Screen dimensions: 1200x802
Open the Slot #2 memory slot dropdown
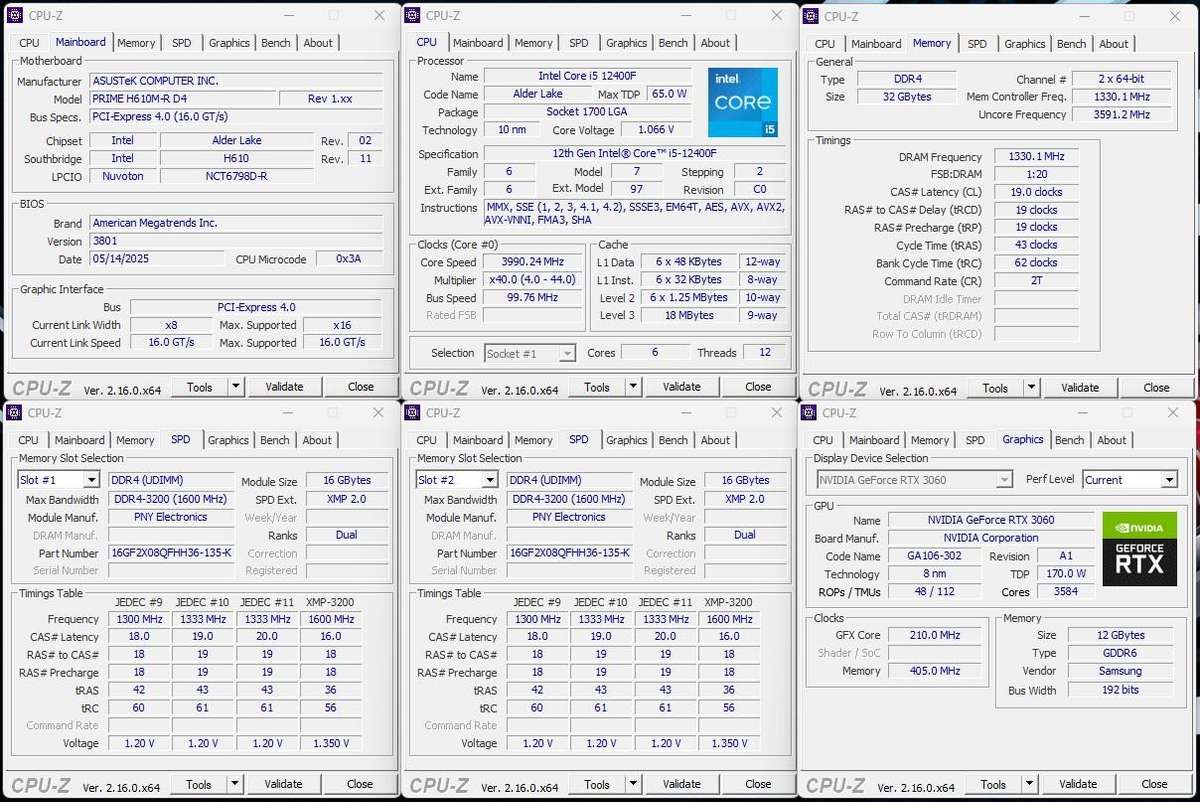coord(456,479)
